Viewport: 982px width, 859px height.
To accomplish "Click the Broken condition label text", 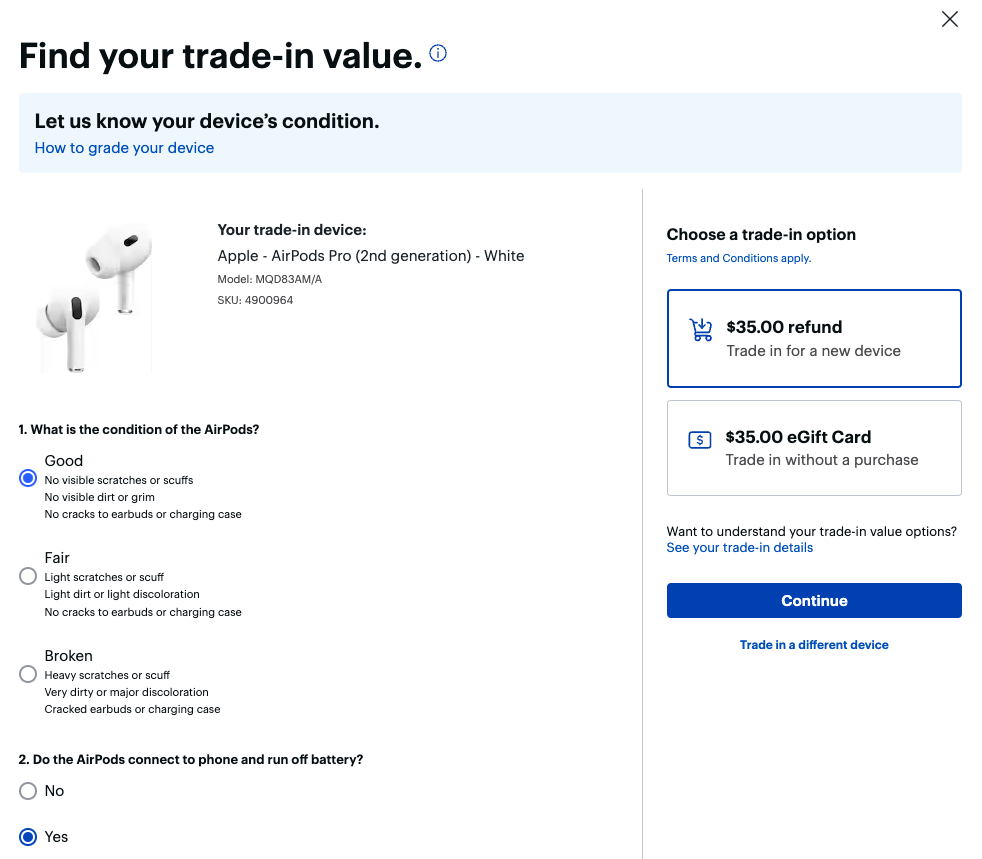I will pyautogui.click(x=69, y=656).
